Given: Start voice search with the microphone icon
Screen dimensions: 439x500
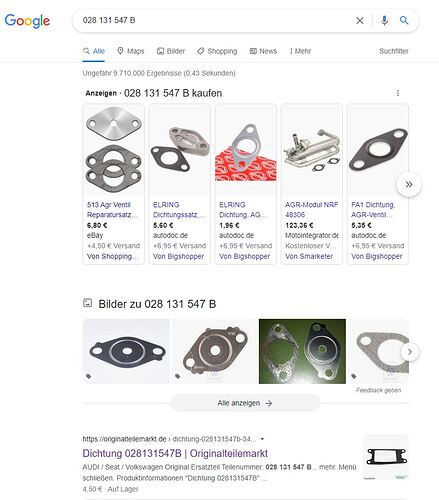Looking at the screenshot, I should [x=384, y=21].
